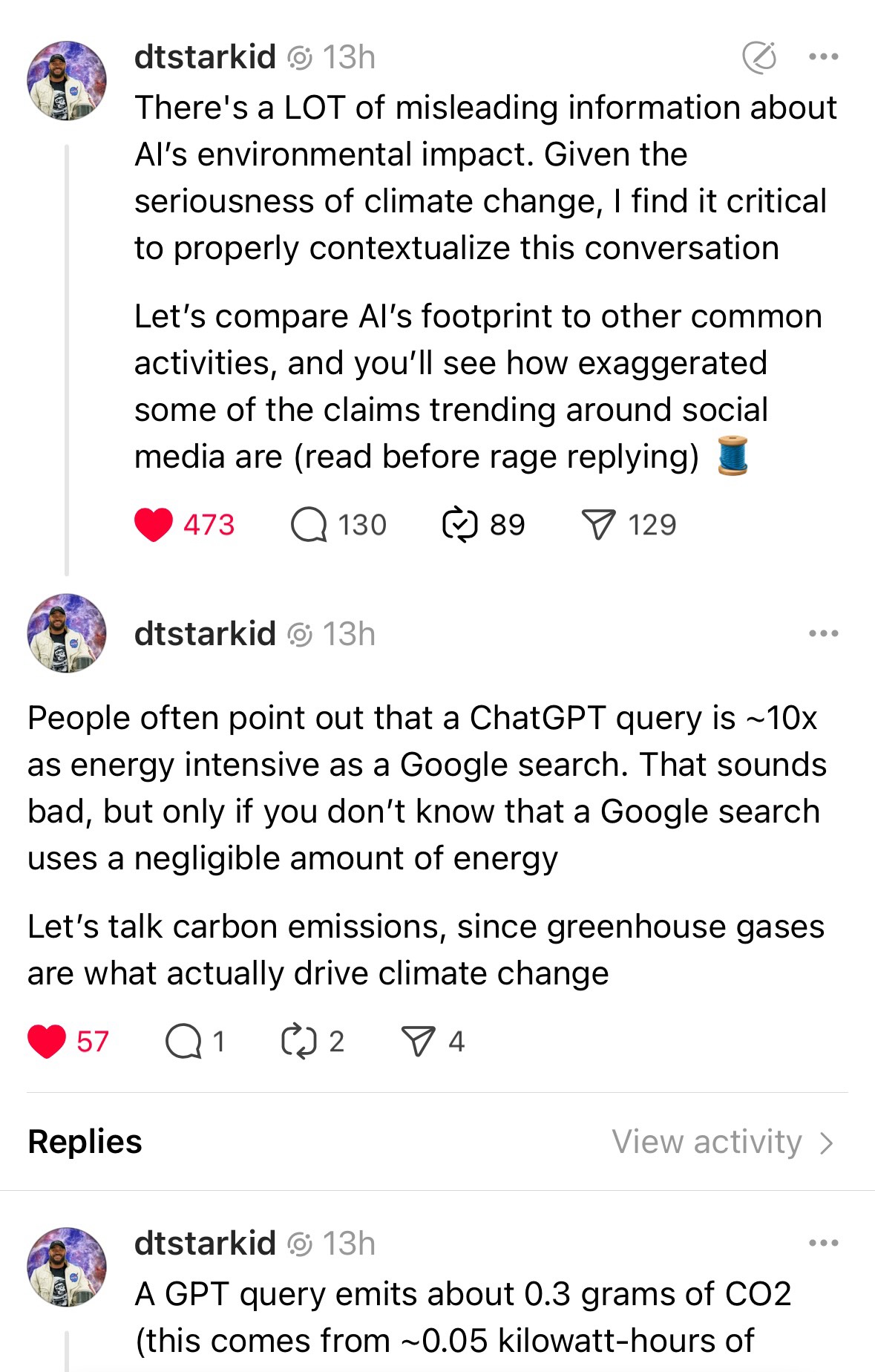This screenshot has width=875, height=1372.
Task: Share the first post via send icon
Action: click(598, 525)
